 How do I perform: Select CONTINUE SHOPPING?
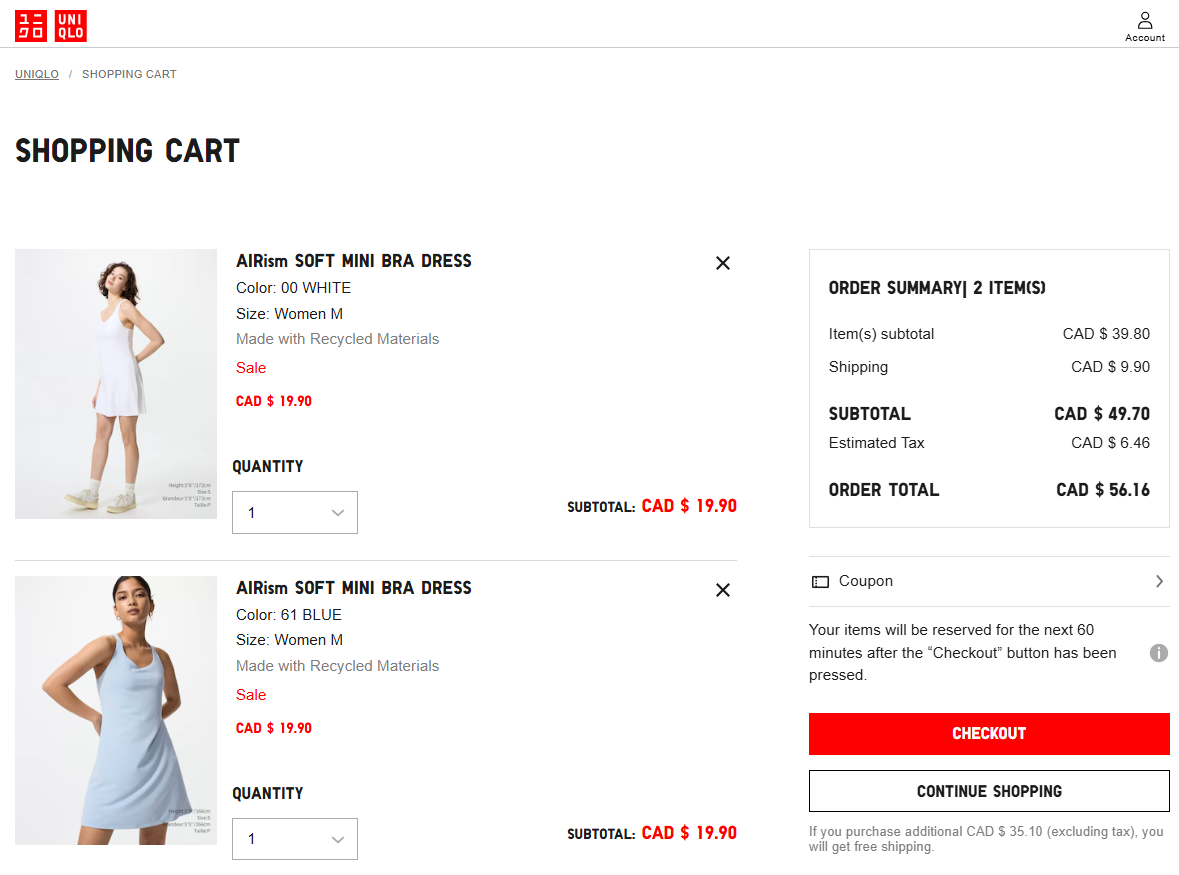tap(988, 790)
